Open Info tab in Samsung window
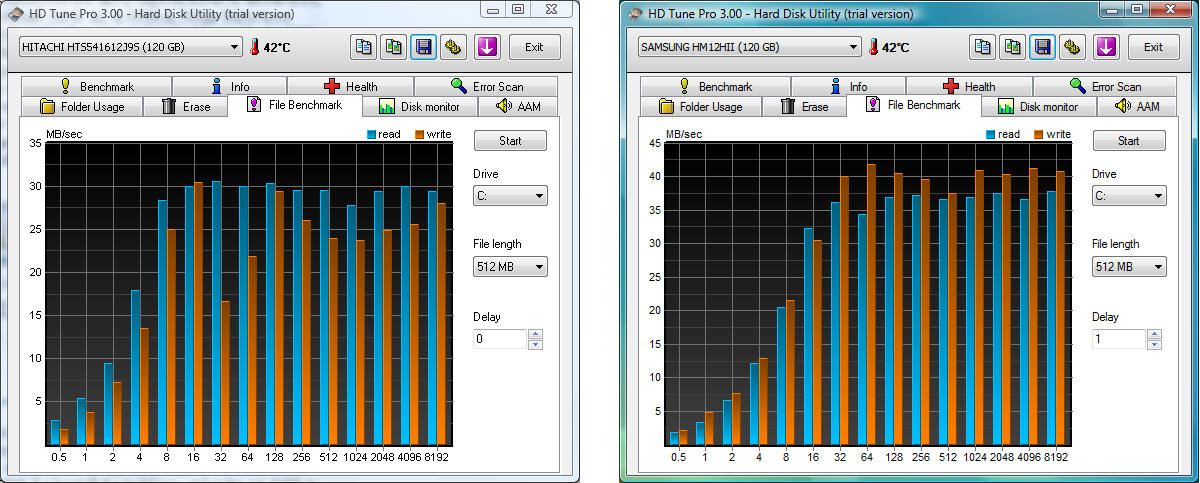Screen dimensions: 1200x483 pos(848,87)
